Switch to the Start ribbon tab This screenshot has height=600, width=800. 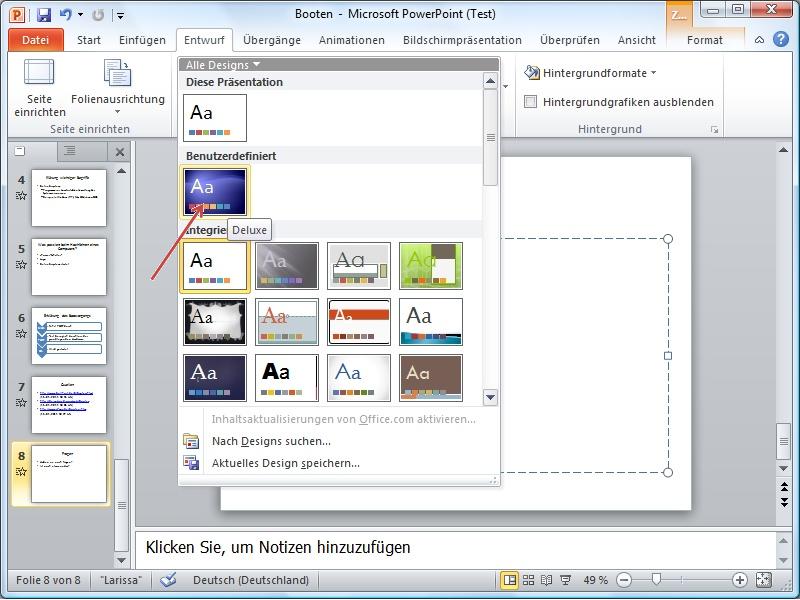coord(89,40)
